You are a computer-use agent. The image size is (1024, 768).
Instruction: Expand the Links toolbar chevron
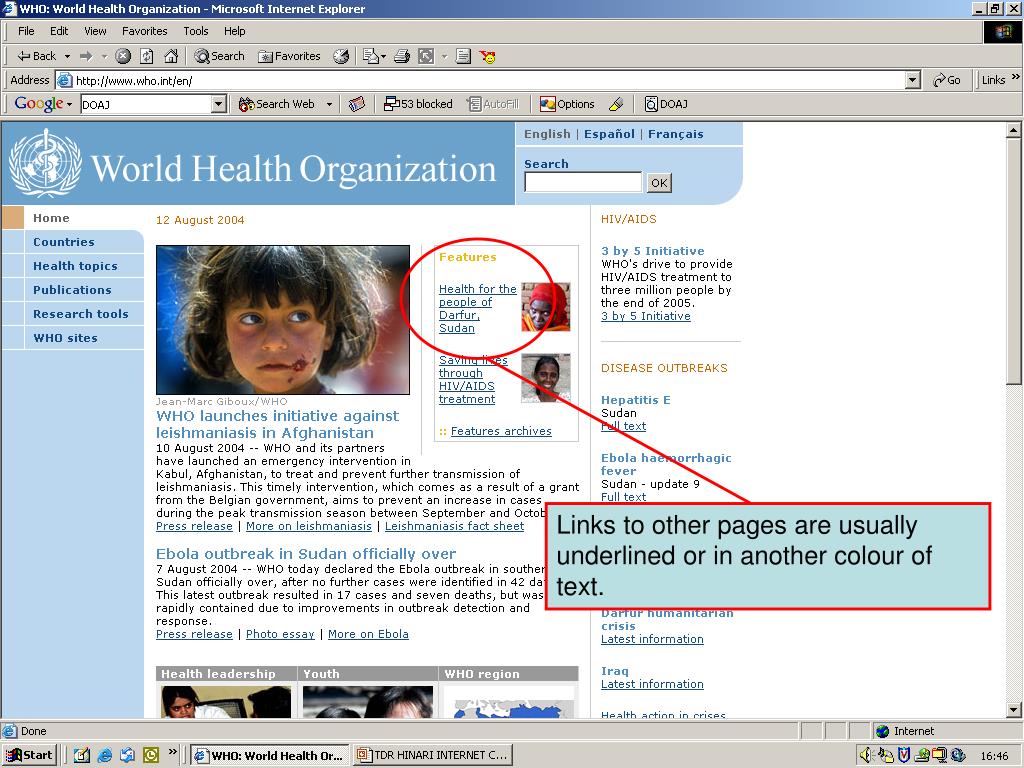coord(1016,77)
